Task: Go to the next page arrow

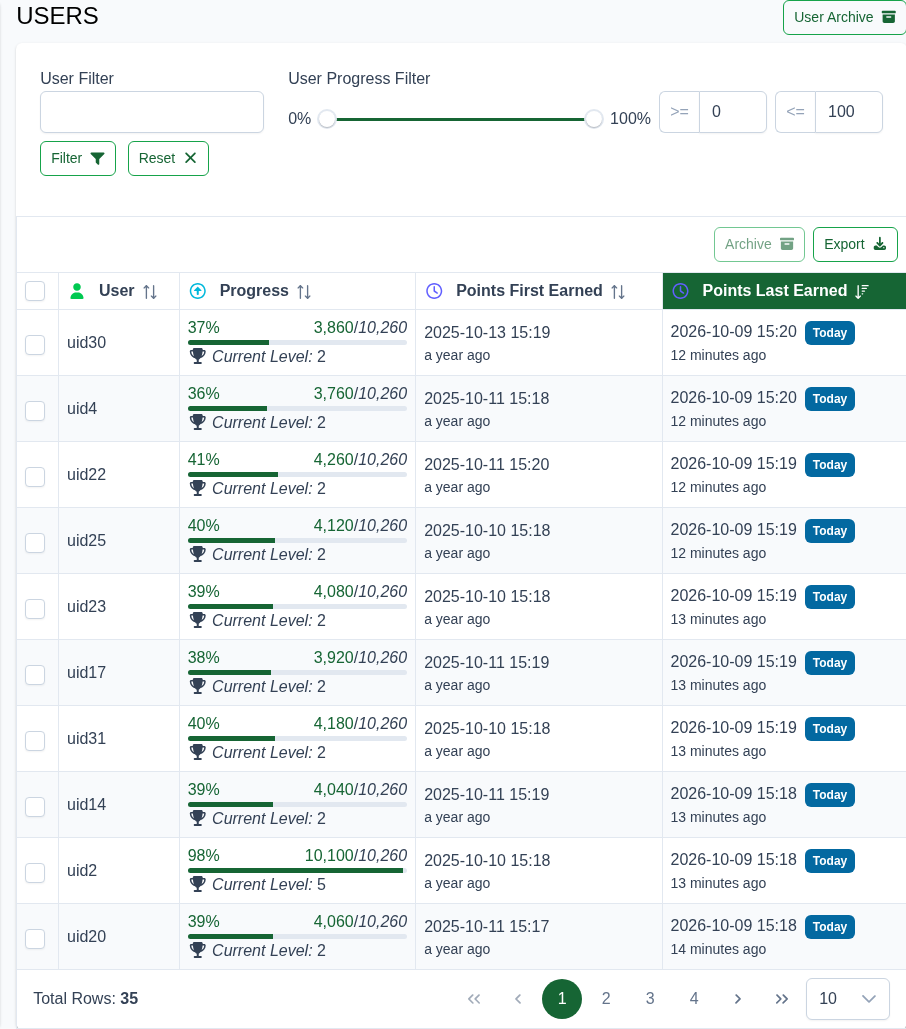Action: [x=737, y=999]
